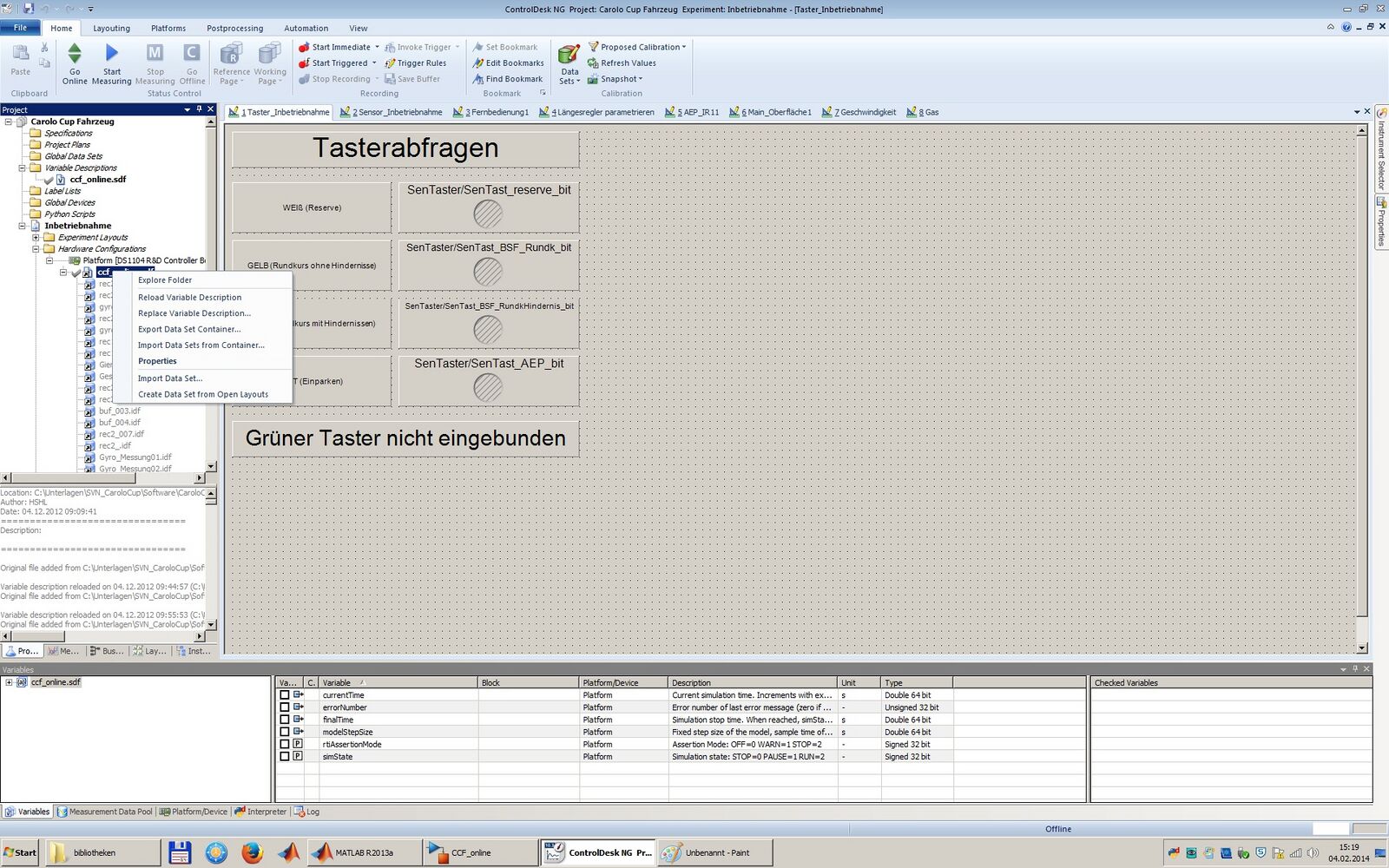Click the Start Immediate recording icon
The image size is (1389, 868).
point(304,48)
